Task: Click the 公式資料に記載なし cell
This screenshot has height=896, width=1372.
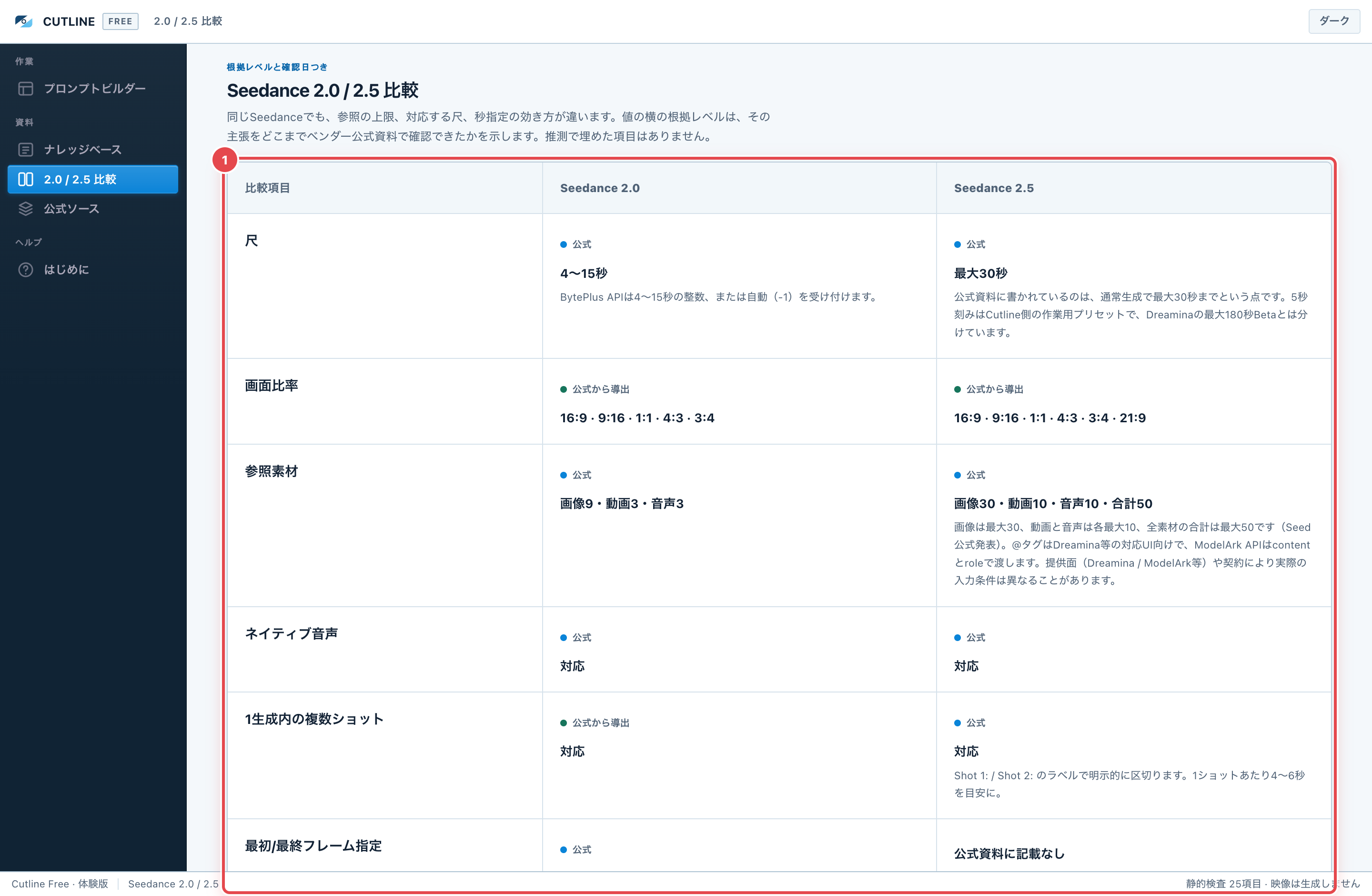Action: (1009, 853)
